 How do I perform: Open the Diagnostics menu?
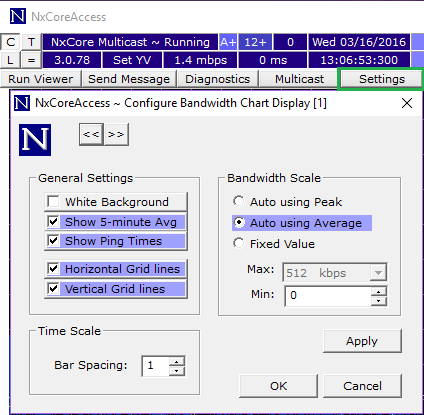point(218,79)
